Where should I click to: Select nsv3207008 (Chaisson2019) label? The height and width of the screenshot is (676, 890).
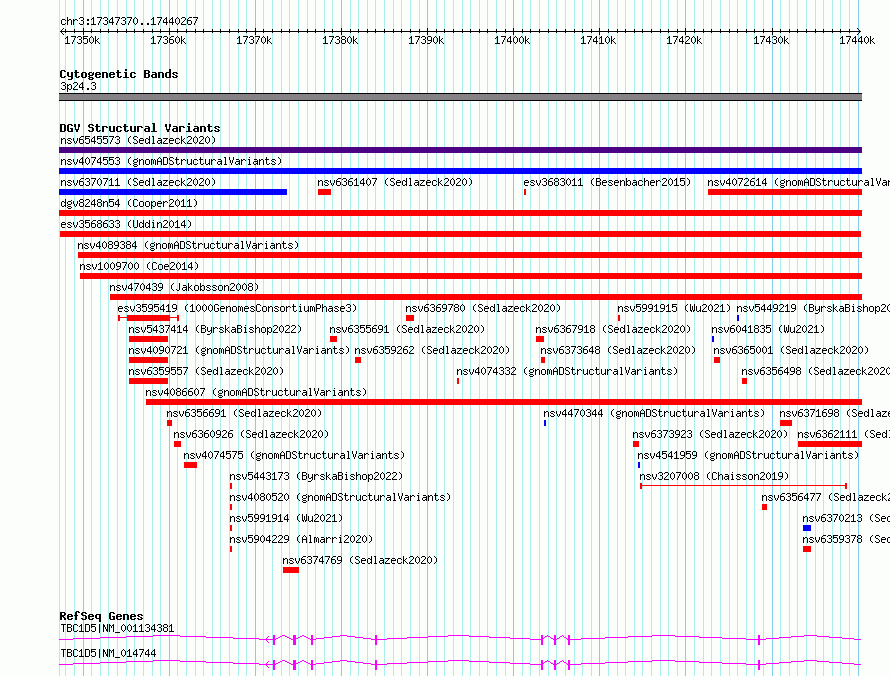(714, 476)
